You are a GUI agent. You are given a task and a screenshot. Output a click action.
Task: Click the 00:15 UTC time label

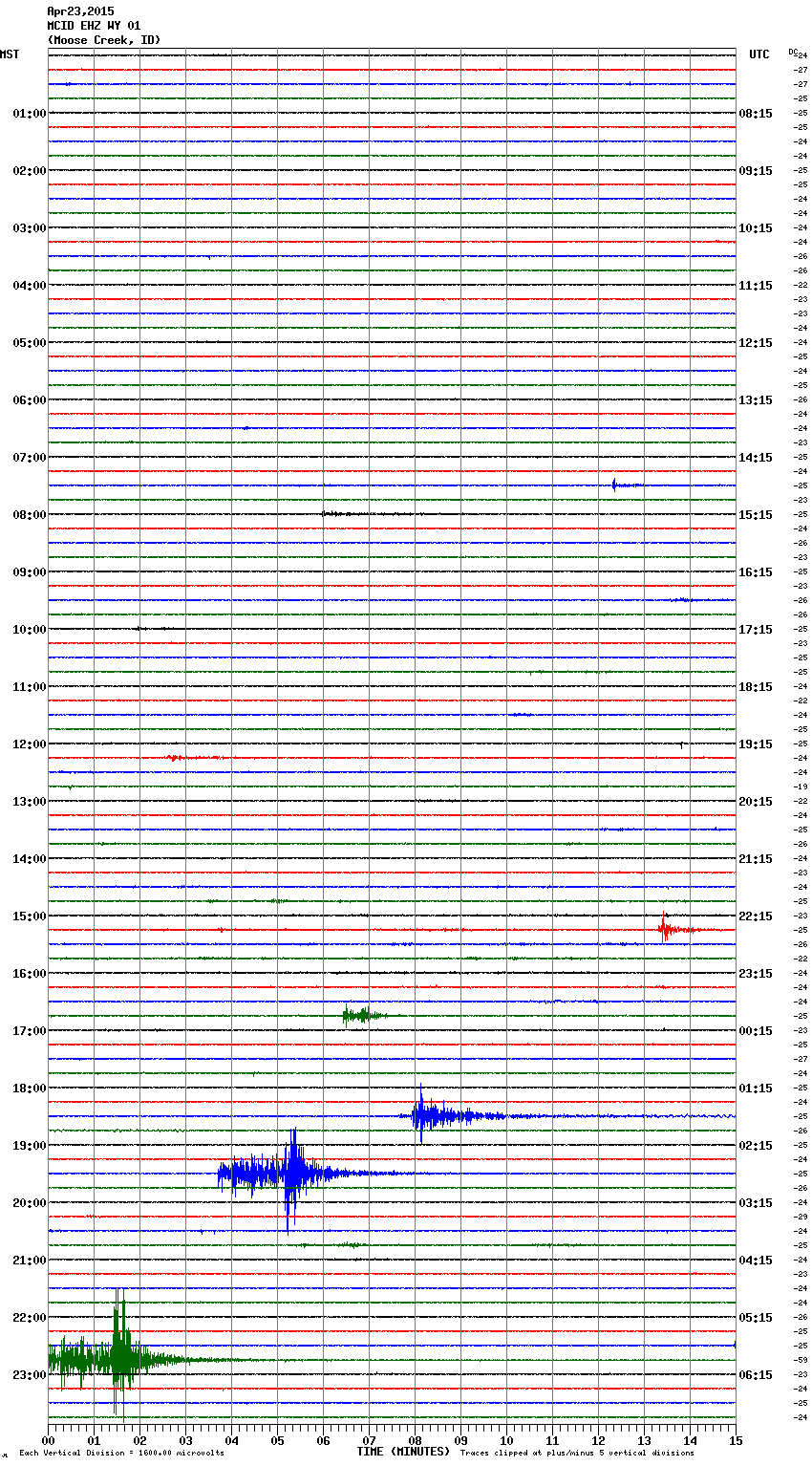[x=756, y=1031]
